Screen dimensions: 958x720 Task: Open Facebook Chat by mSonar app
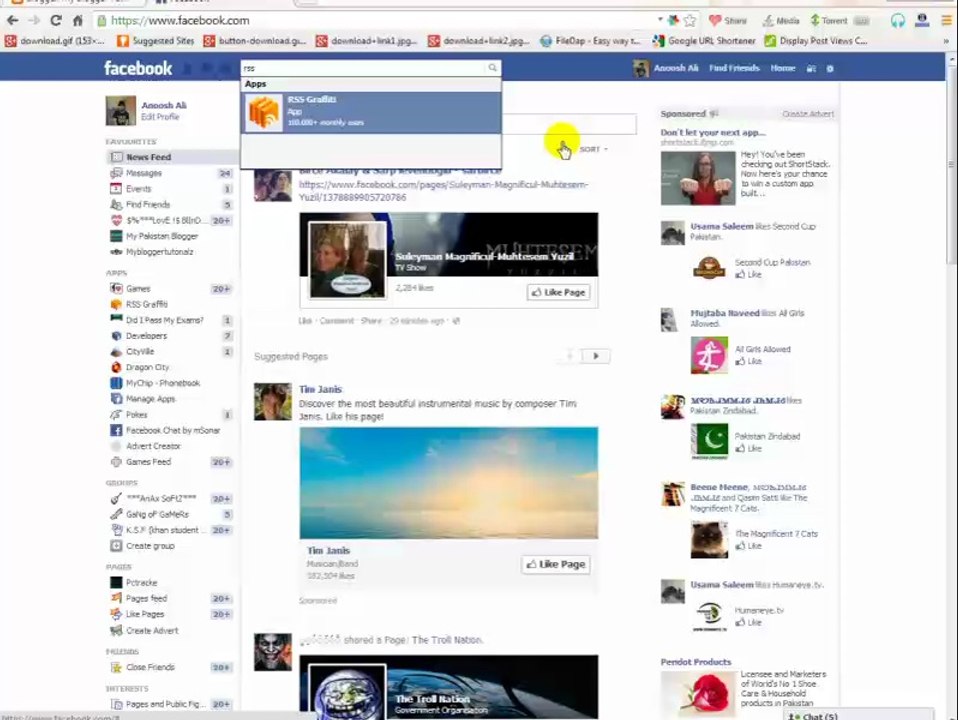(x=173, y=430)
